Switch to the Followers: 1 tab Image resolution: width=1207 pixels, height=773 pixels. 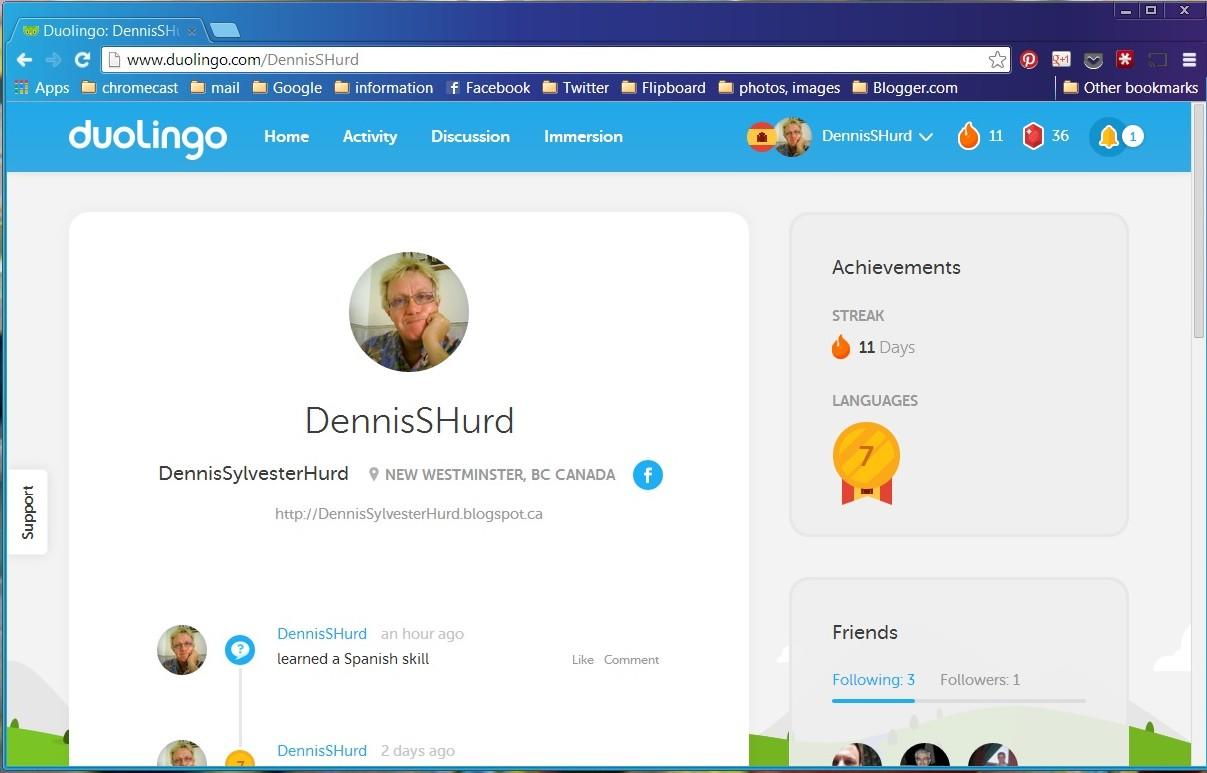pyautogui.click(x=980, y=680)
